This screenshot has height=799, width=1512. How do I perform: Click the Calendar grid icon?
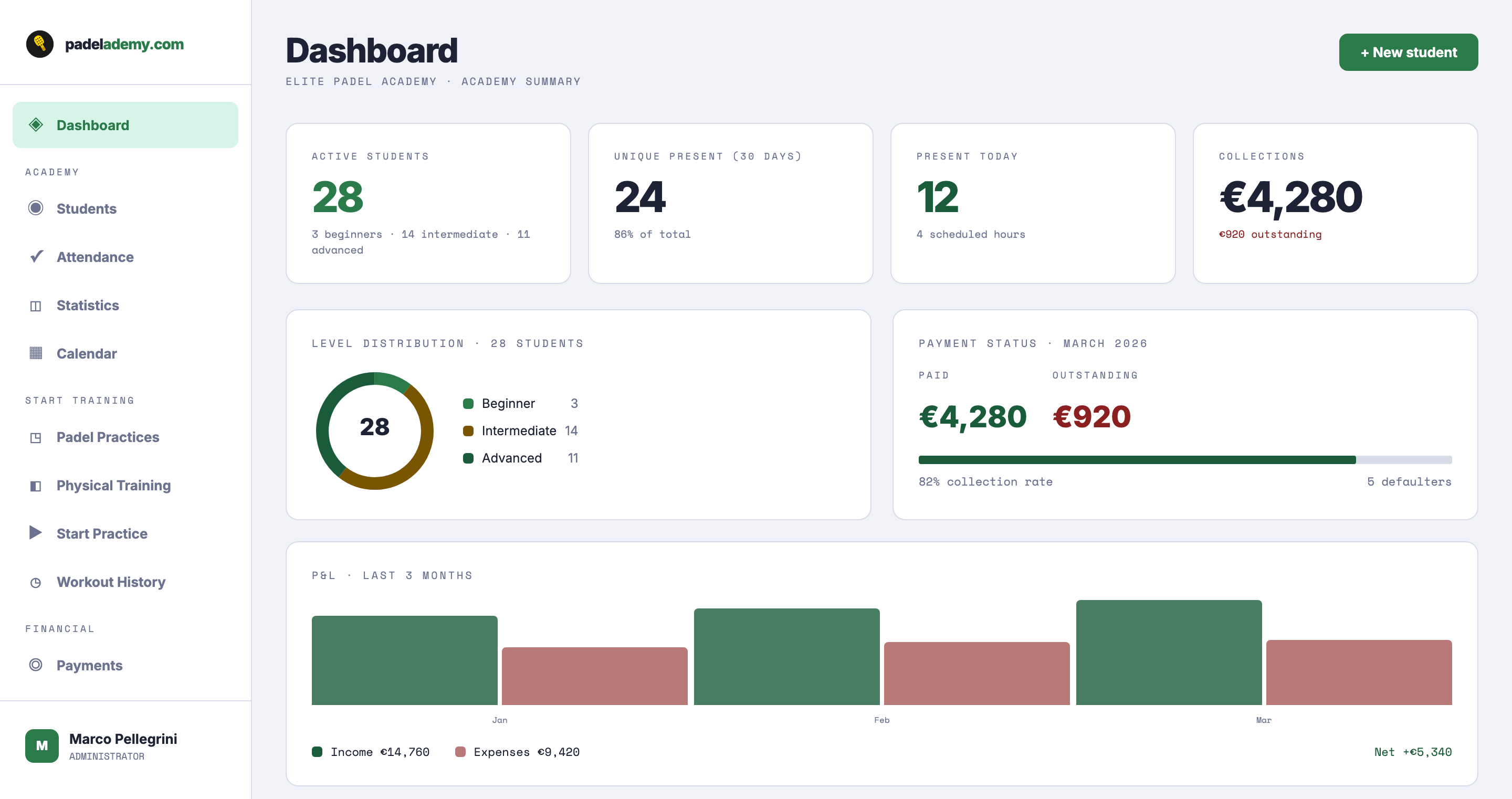tap(36, 353)
